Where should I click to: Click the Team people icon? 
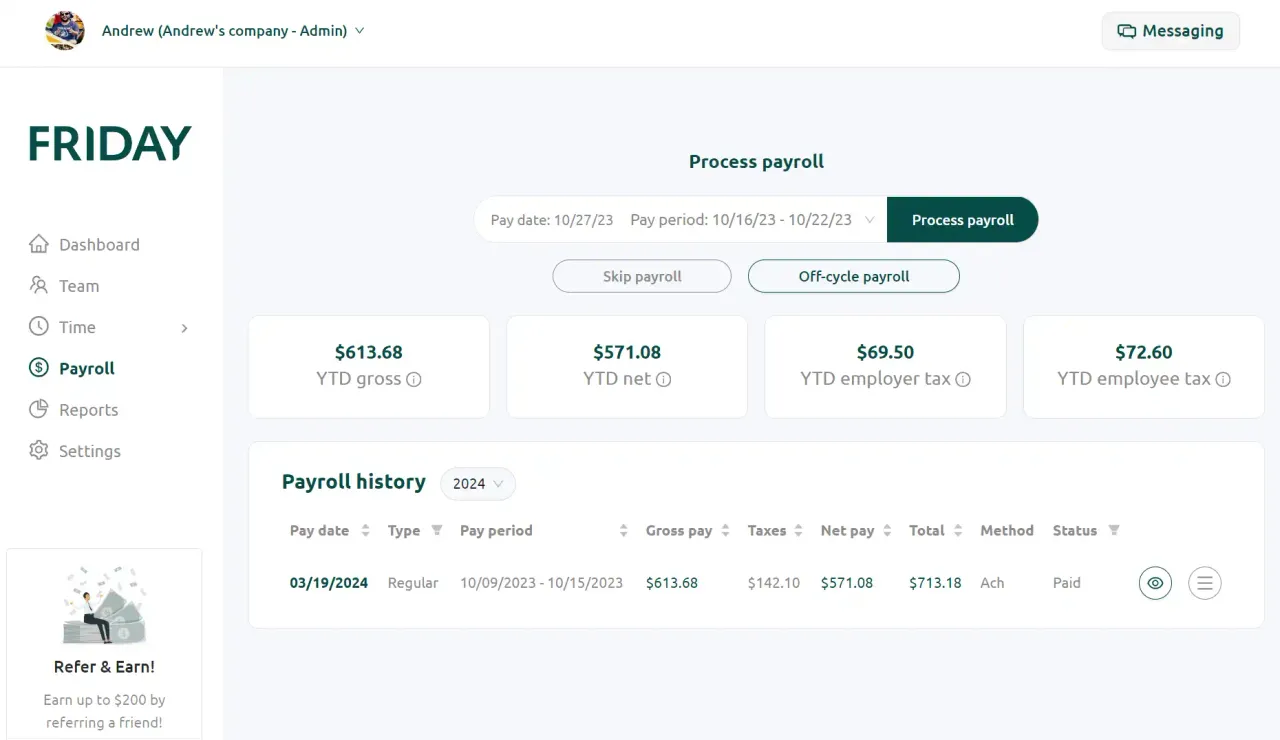click(39, 285)
